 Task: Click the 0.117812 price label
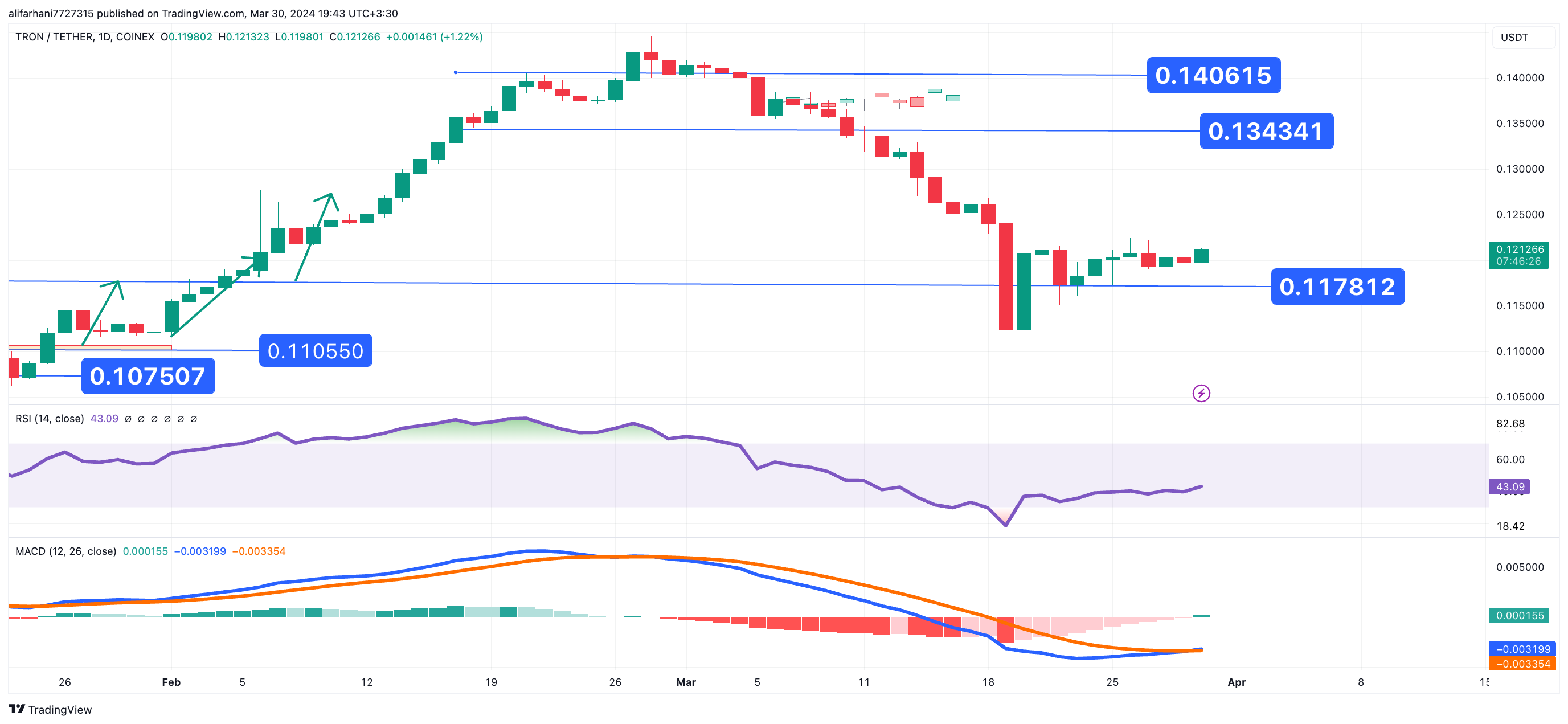pyautogui.click(x=1337, y=287)
